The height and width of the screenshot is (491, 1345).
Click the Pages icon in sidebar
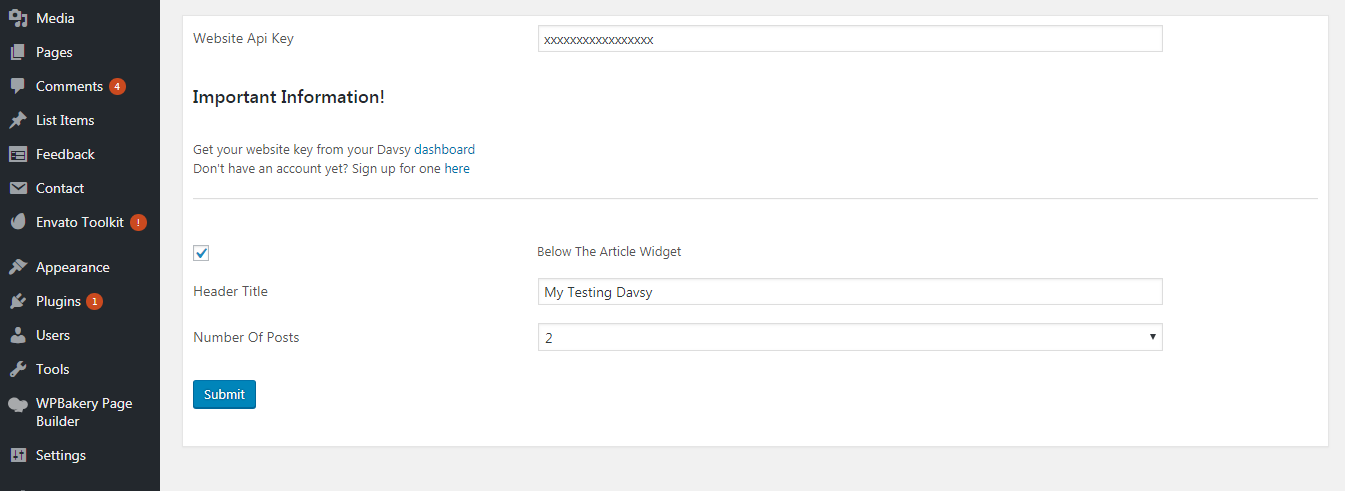[x=17, y=52]
